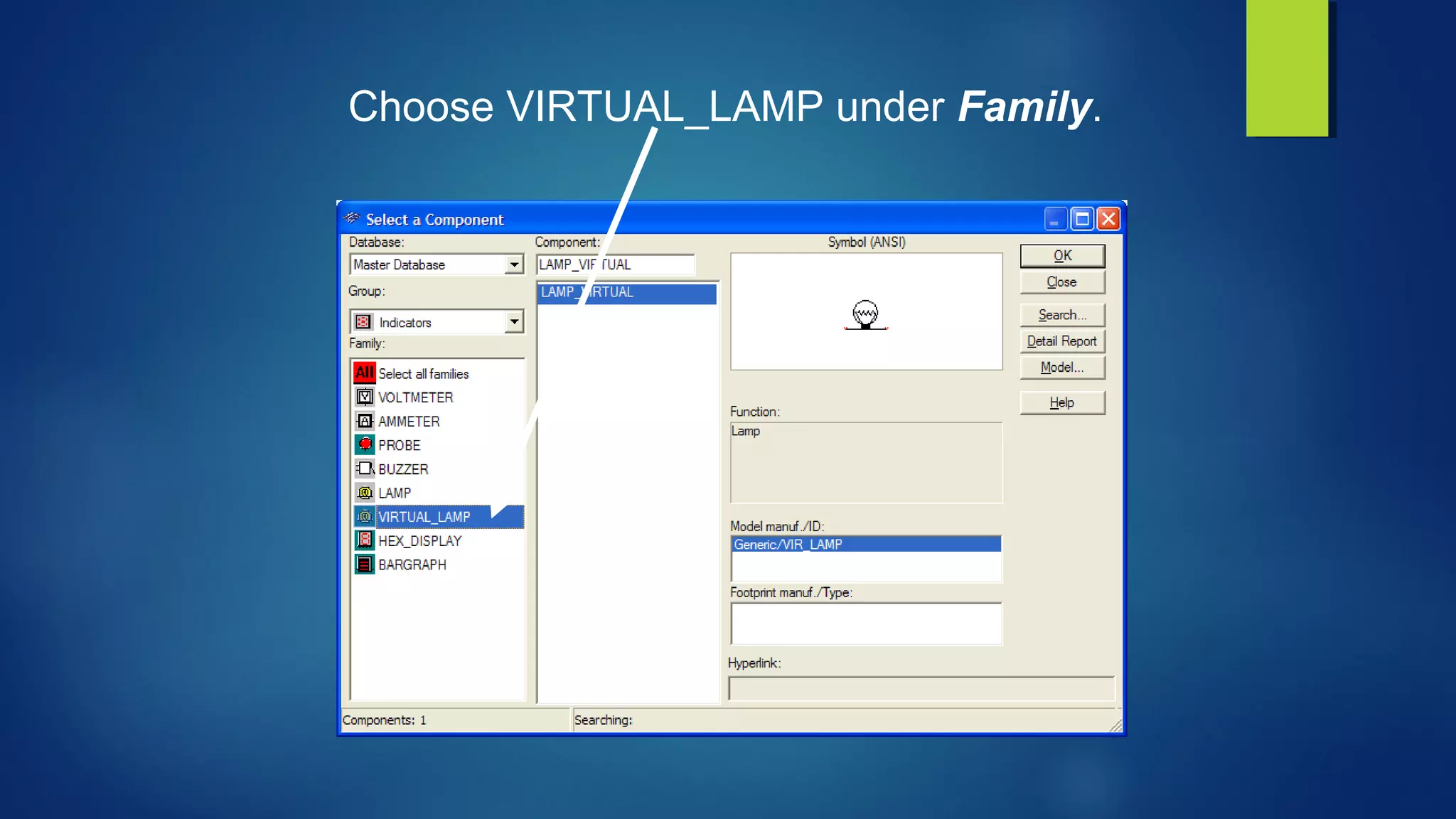Maximize the Select a Component window
This screenshot has width=1456, height=819.
pyautogui.click(x=1082, y=219)
